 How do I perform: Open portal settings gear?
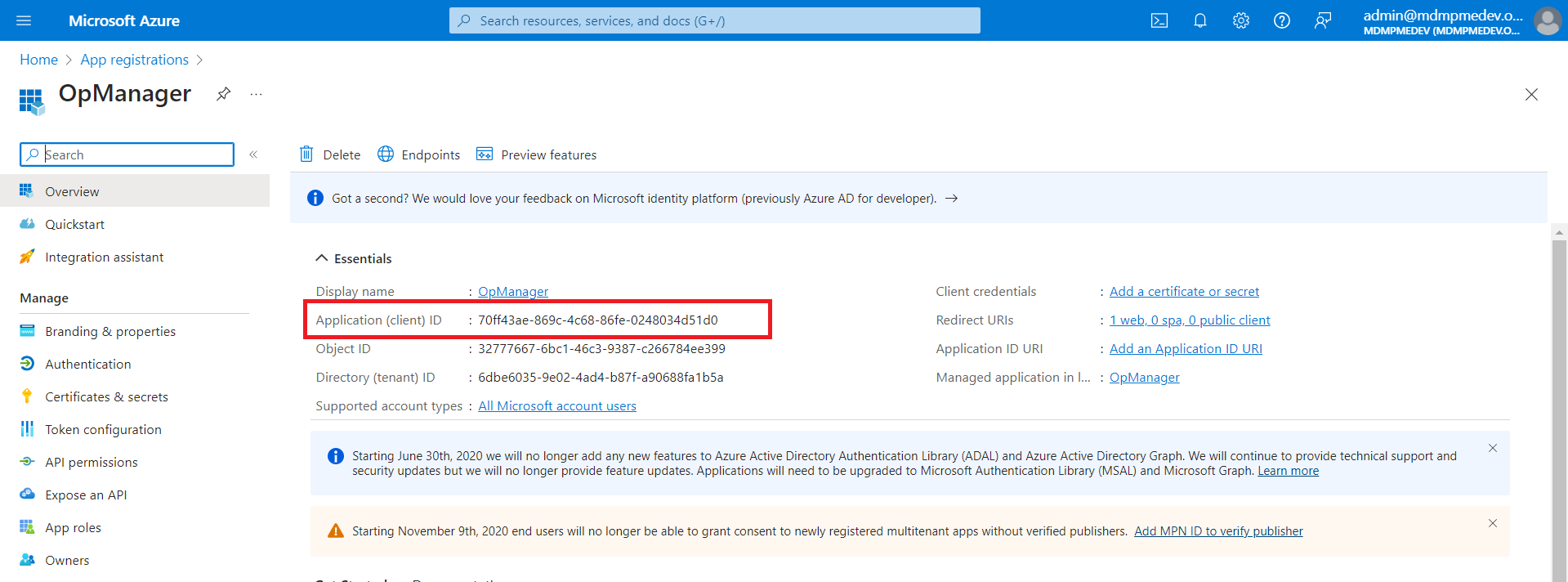pyautogui.click(x=1240, y=20)
